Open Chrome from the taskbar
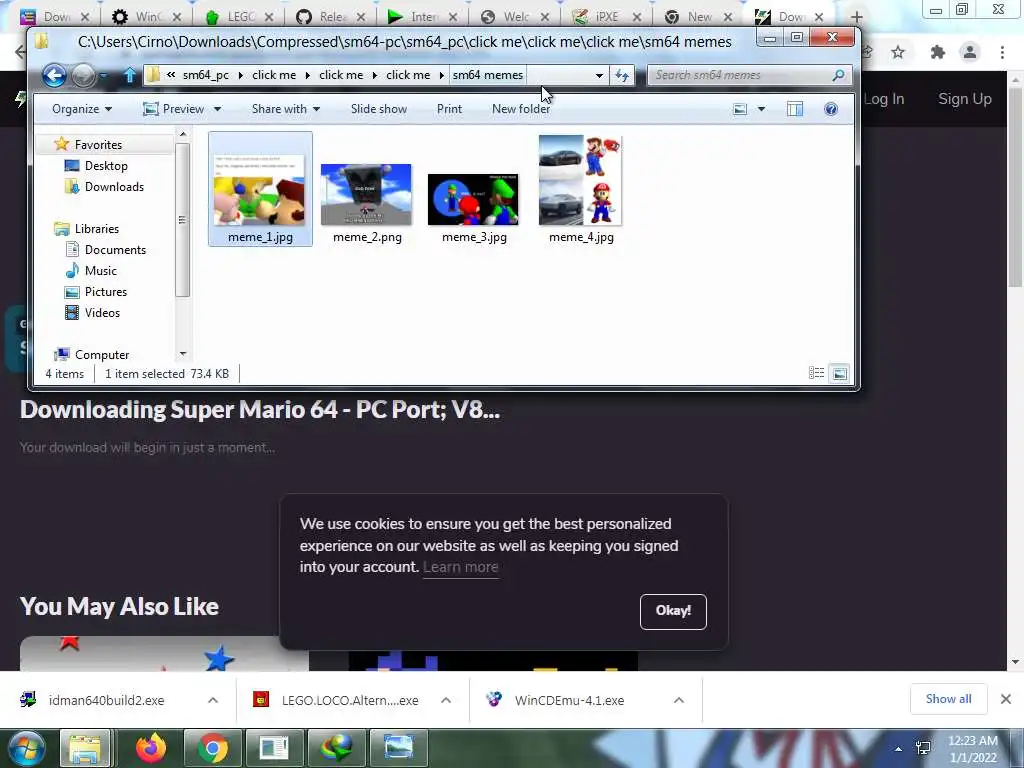Screen dimensions: 1024x768 click(212, 748)
